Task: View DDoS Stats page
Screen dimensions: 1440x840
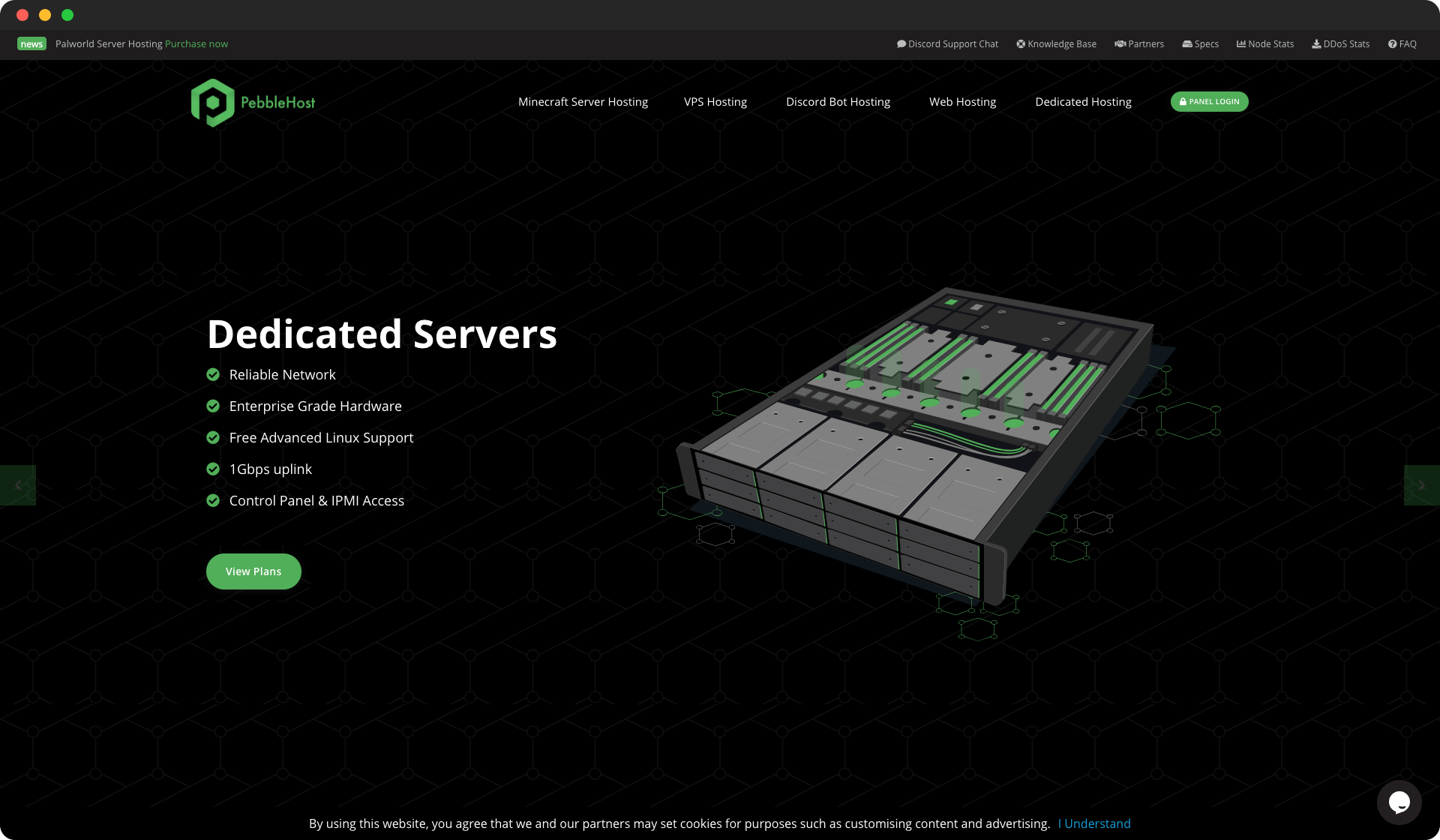Action: 1340,44
